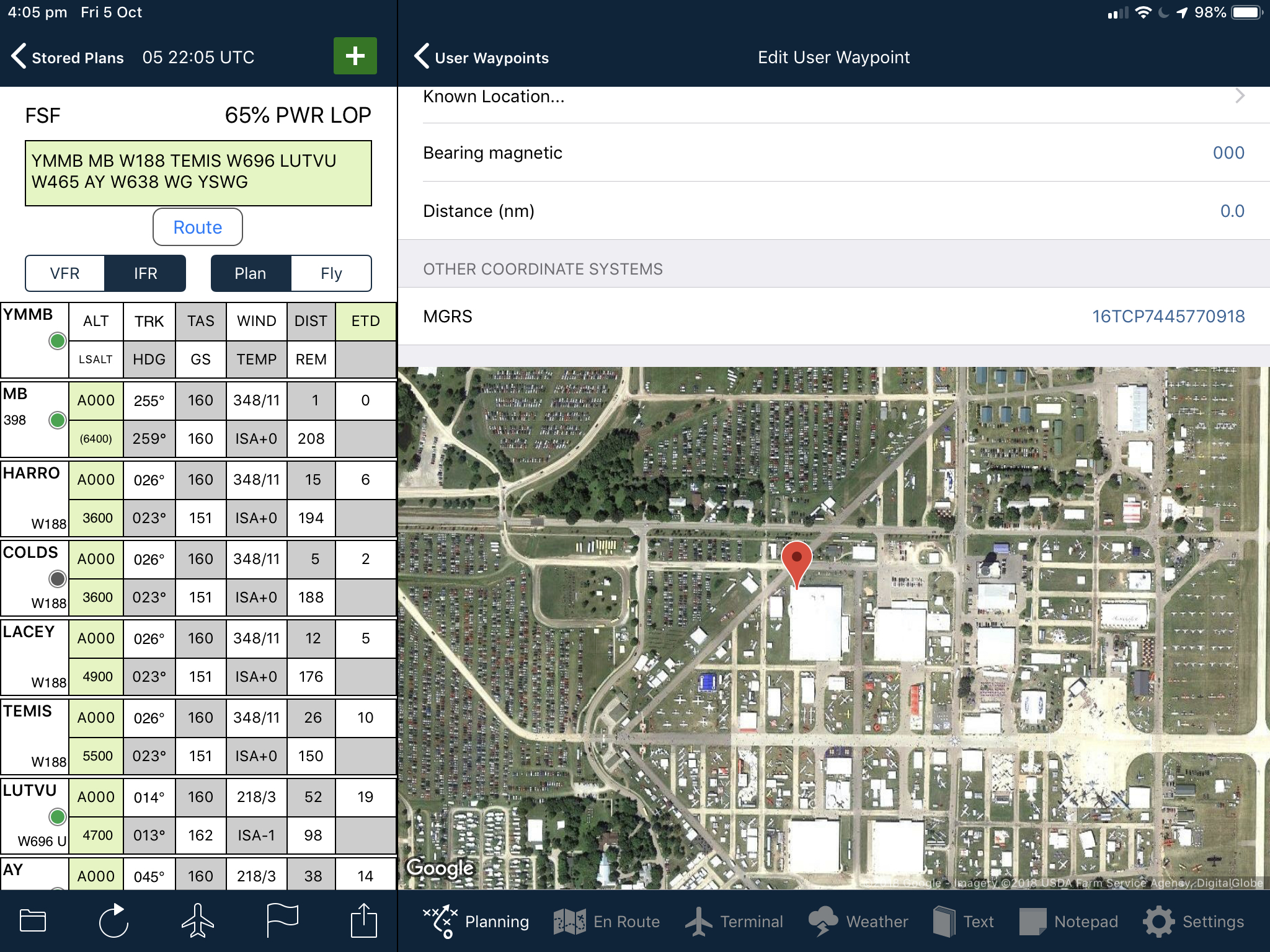This screenshot has height=952, width=1270.
Task: Tap the LSALT 4900 cell for LACEY
Action: 97,677
